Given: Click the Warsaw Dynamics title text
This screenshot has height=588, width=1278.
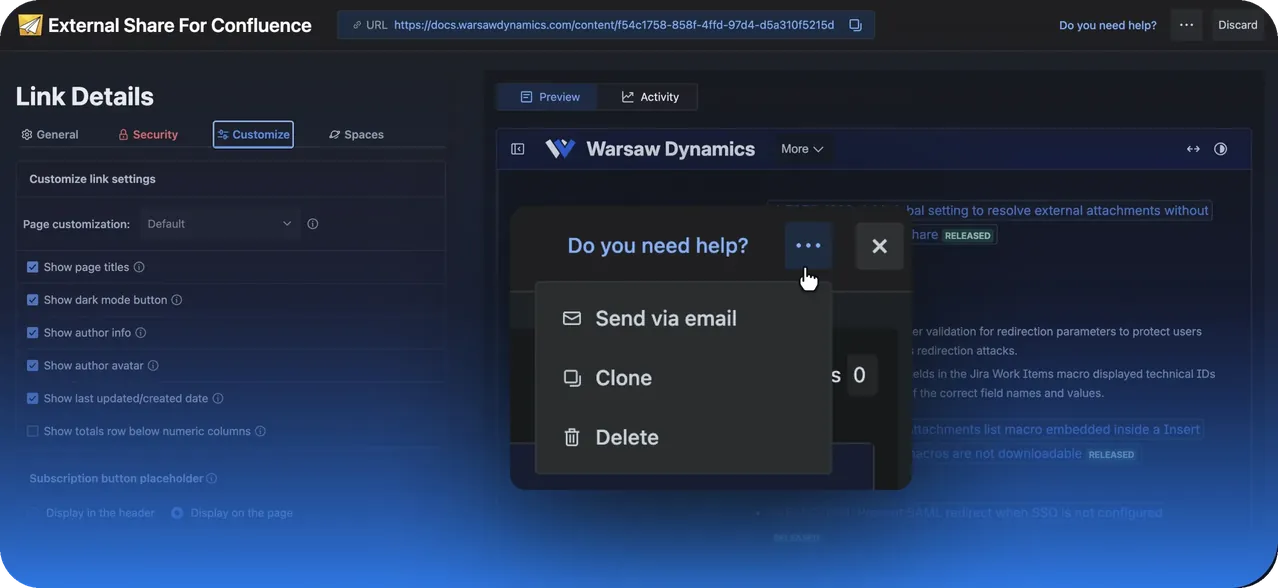Looking at the screenshot, I should (671, 149).
